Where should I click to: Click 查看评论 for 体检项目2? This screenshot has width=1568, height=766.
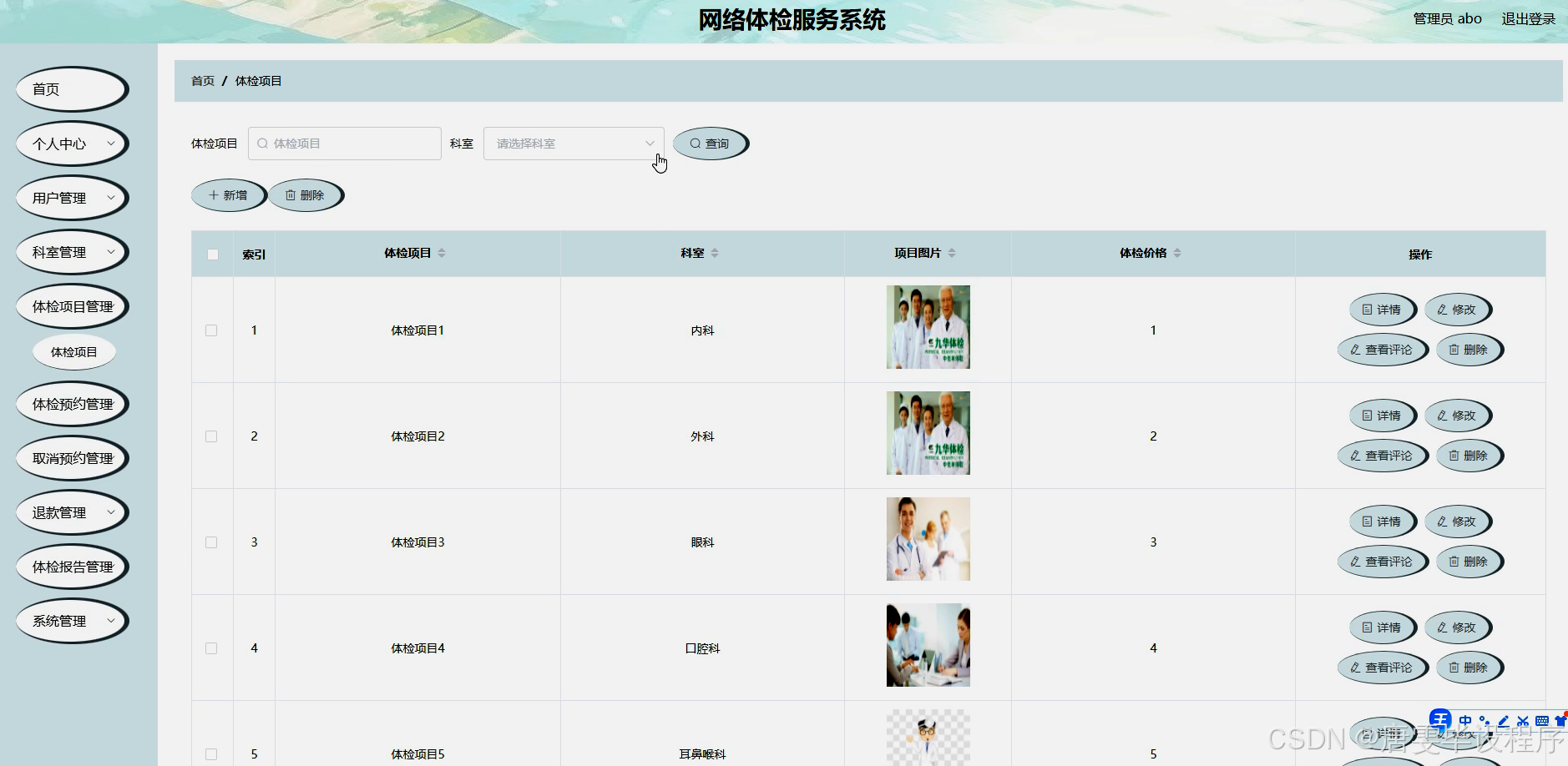click(x=1383, y=456)
